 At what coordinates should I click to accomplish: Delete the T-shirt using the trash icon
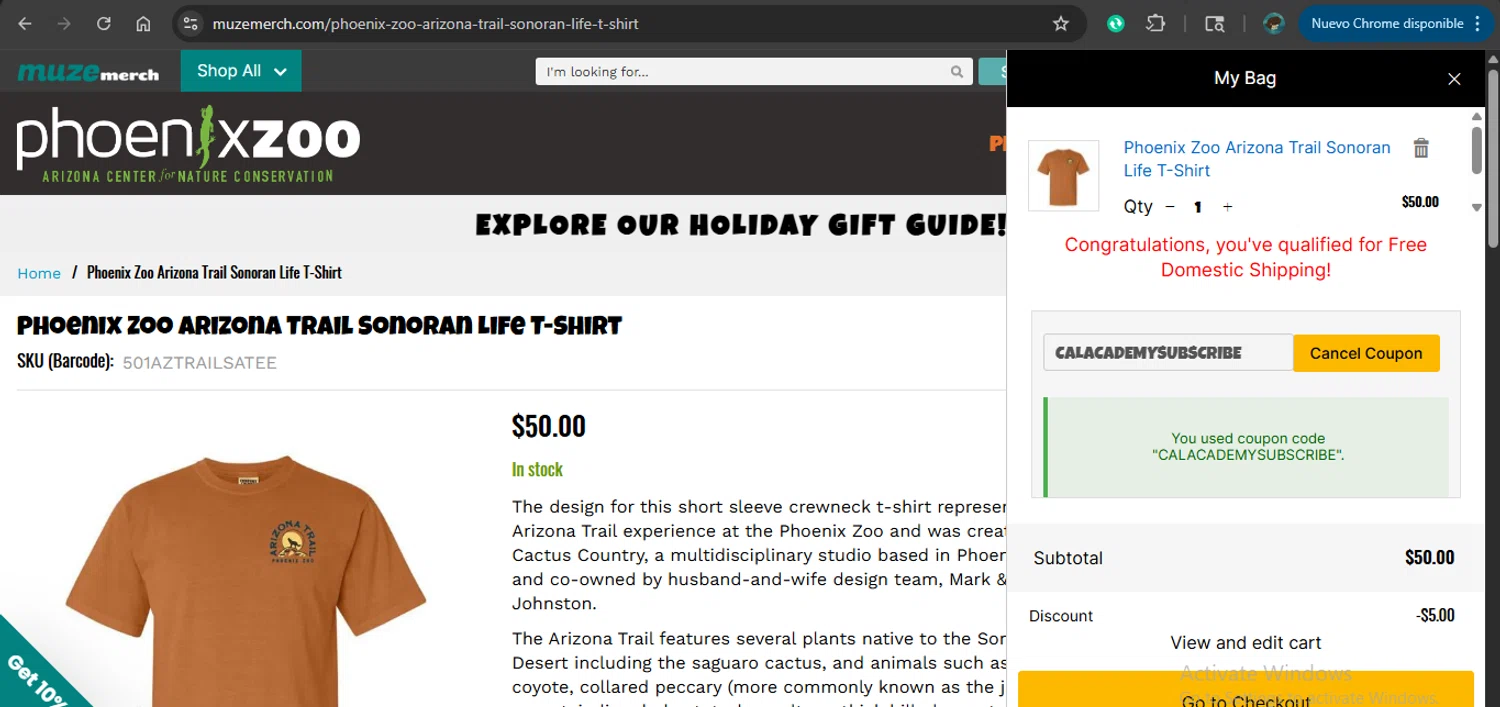coord(1420,148)
